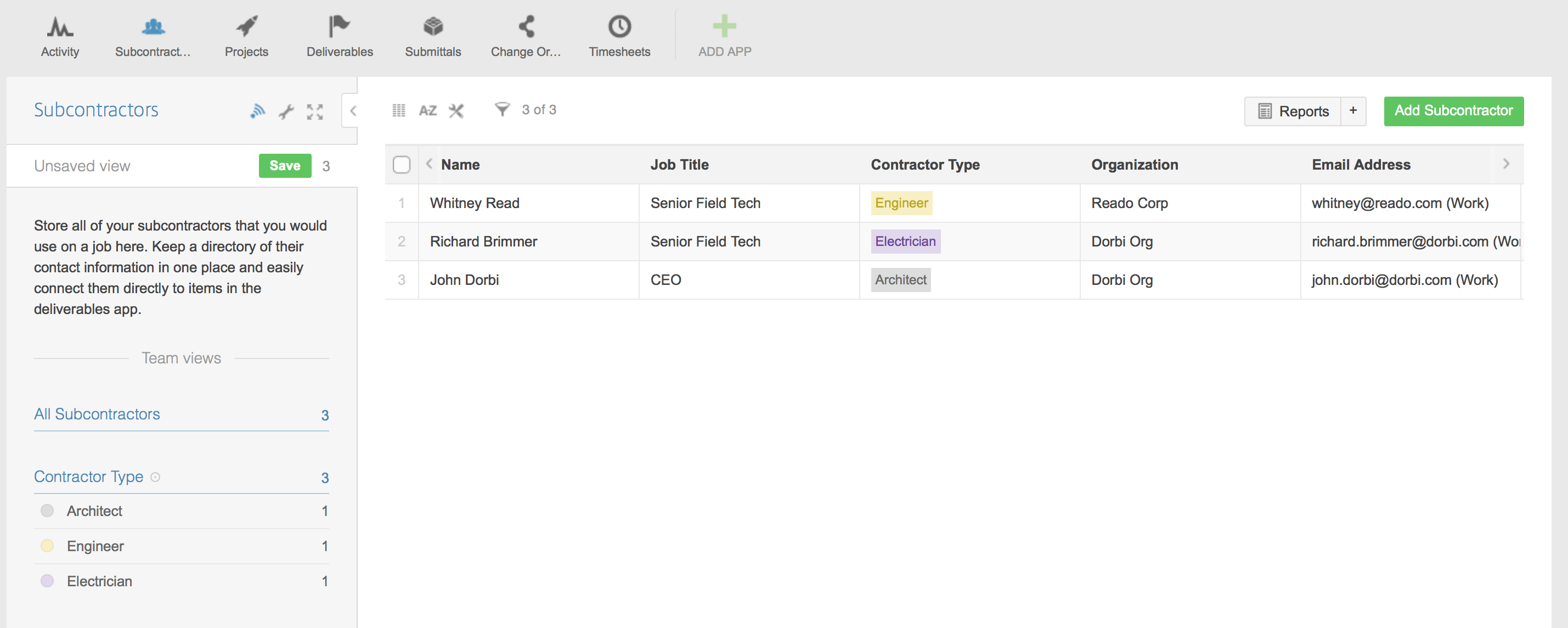Select the Electrician filter circle
Image resolution: width=1568 pixels, height=628 pixels.
pos(47,581)
